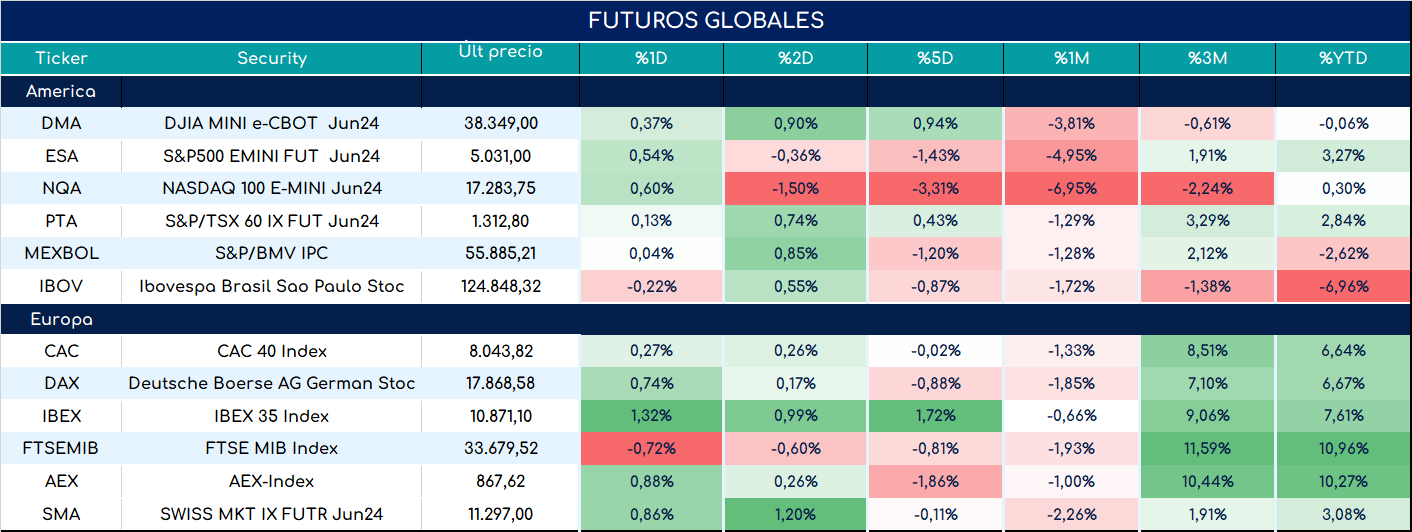Image resolution: width=1412 pixels, height=532 pixels.
Task: Select the SMA %2D cell 1,20%
Action: (797, 514)
